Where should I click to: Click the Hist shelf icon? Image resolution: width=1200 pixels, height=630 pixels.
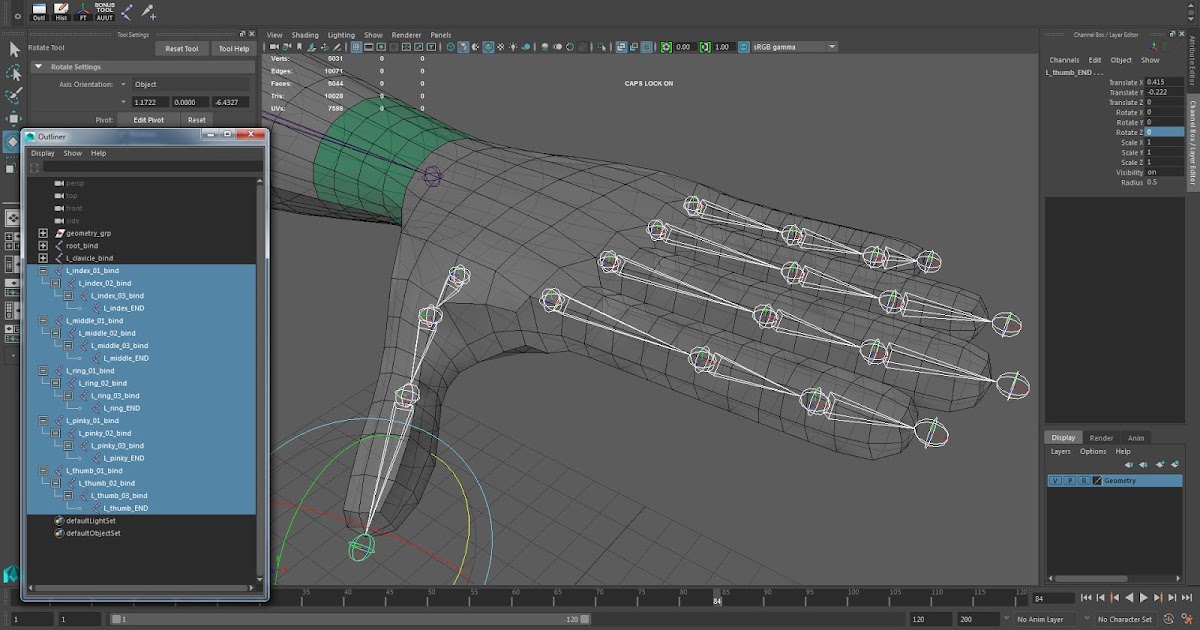(62, 11)
